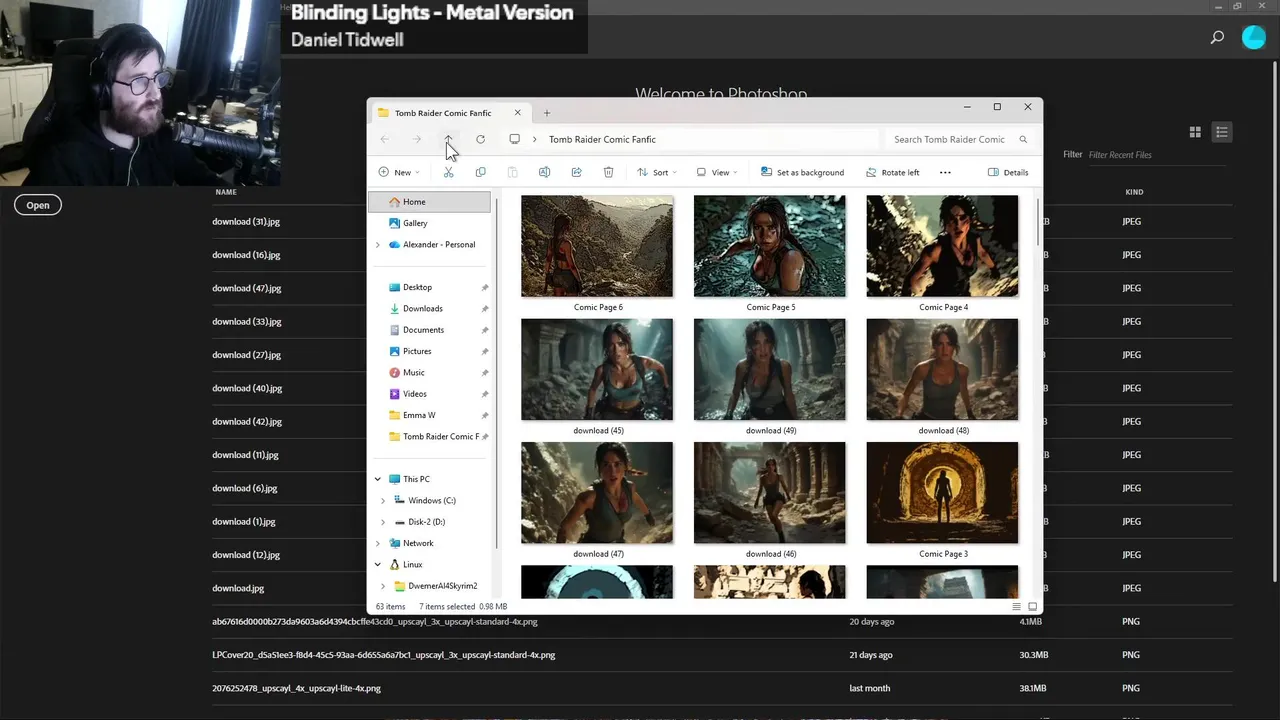Viewport: 1280px width, 720px height.
Task: Click the Open button in Photoshop
Action: click(38, 205)
